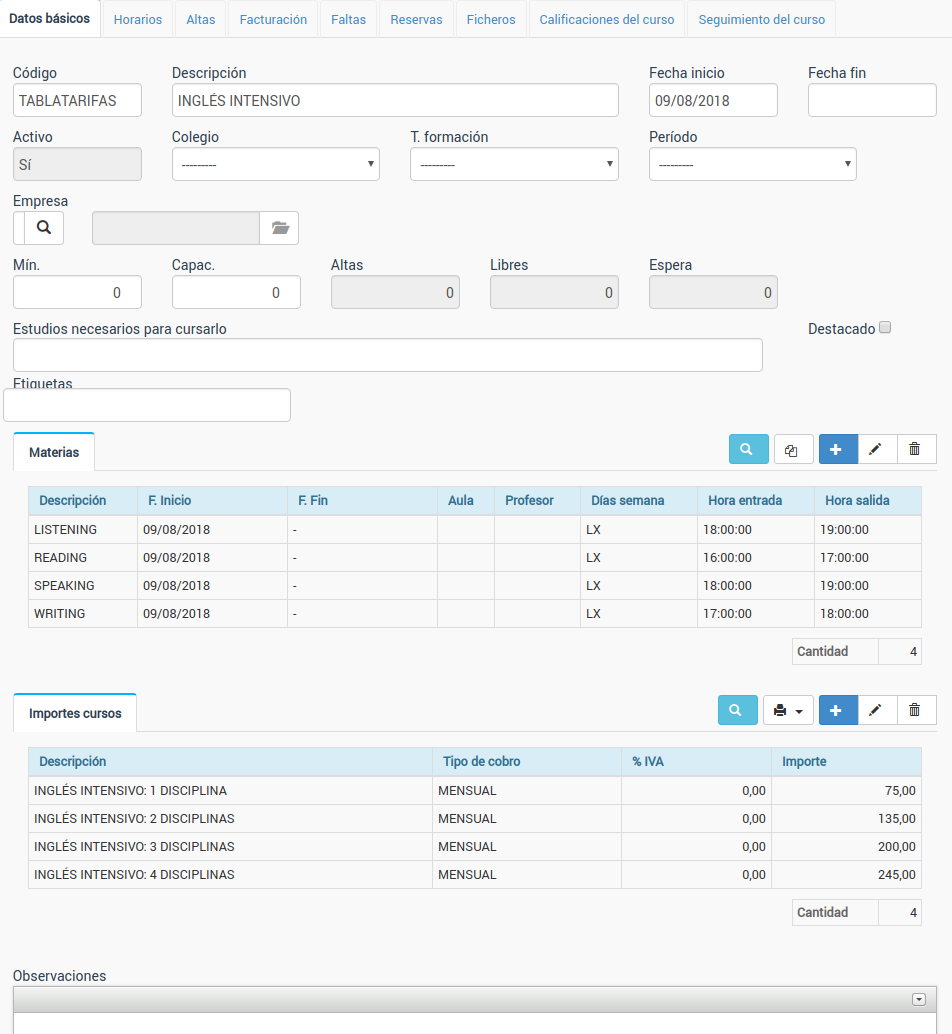952x1034 pixels.
Task: Add a new materia with plus icon
Action: (x=837, y=450)
